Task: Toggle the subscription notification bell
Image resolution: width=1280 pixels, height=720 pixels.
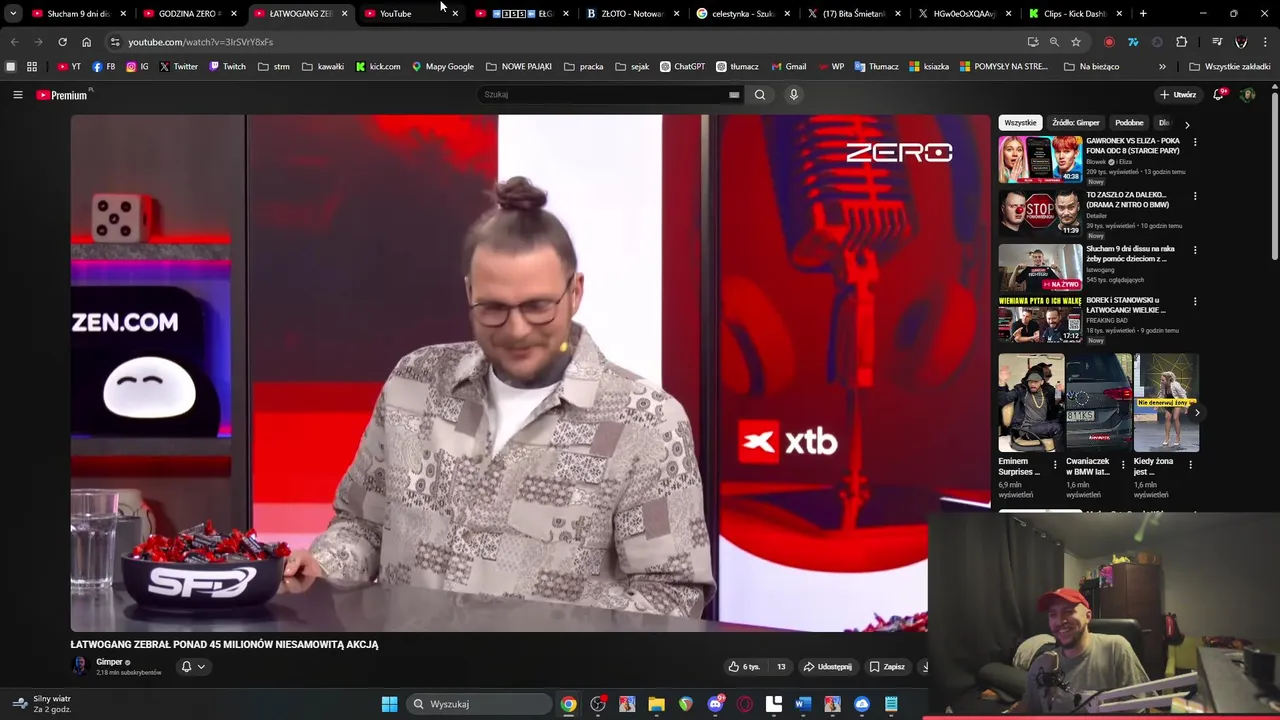Action: pos(186,667)
